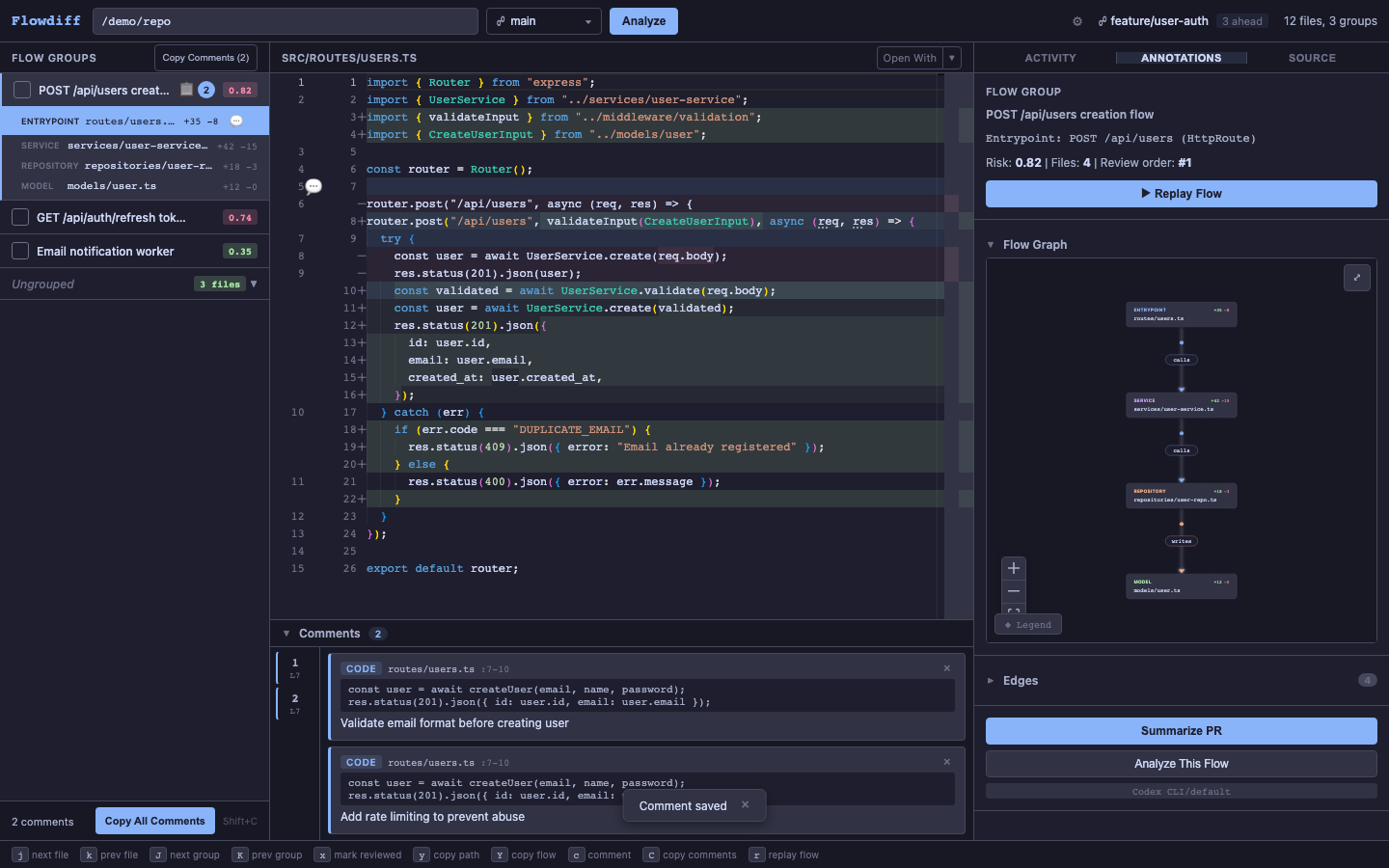Image resolution: width=1389 pixels, height=868 pixels.
Task: Click the 'replay flow' shortcut hint
Action: 784,855
